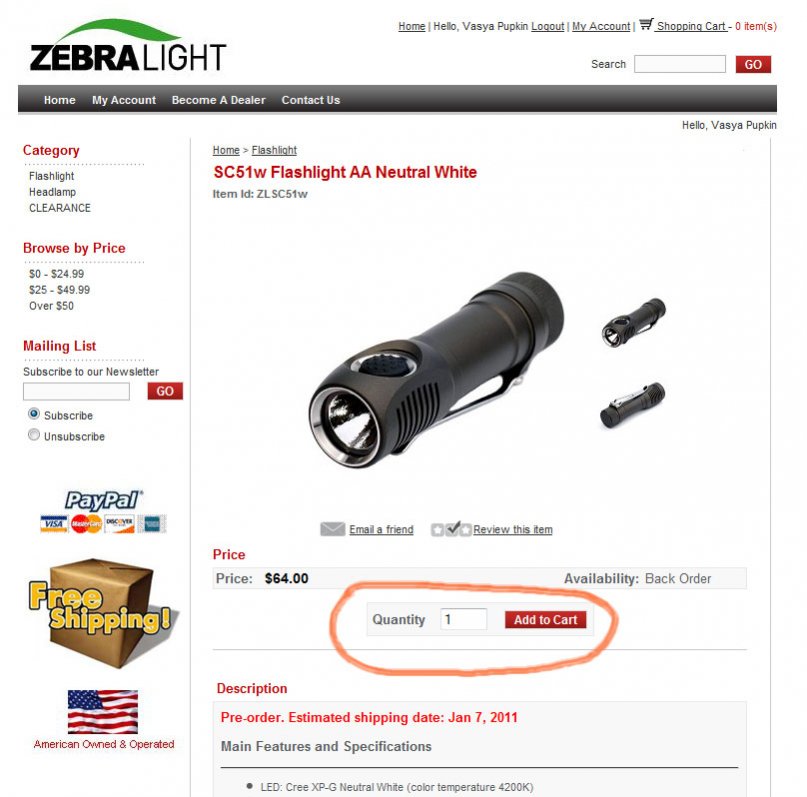
Task: Open the front-view flashlight thumbnail
Action: click(x=634, y=323)
